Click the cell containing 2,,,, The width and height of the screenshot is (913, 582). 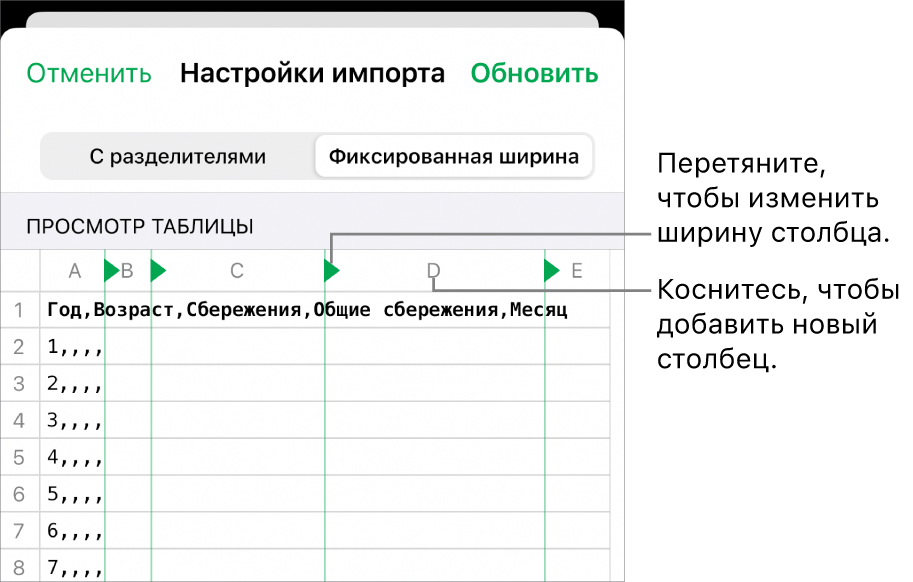coord(75,384)
